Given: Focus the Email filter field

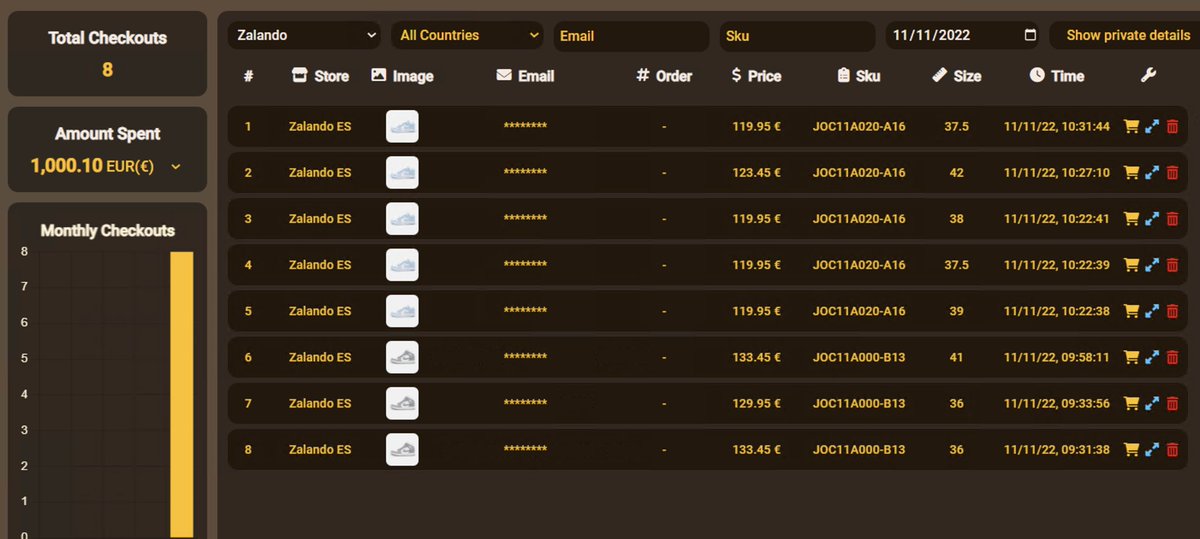Looking at the screenshot, I should coord(631,36).
